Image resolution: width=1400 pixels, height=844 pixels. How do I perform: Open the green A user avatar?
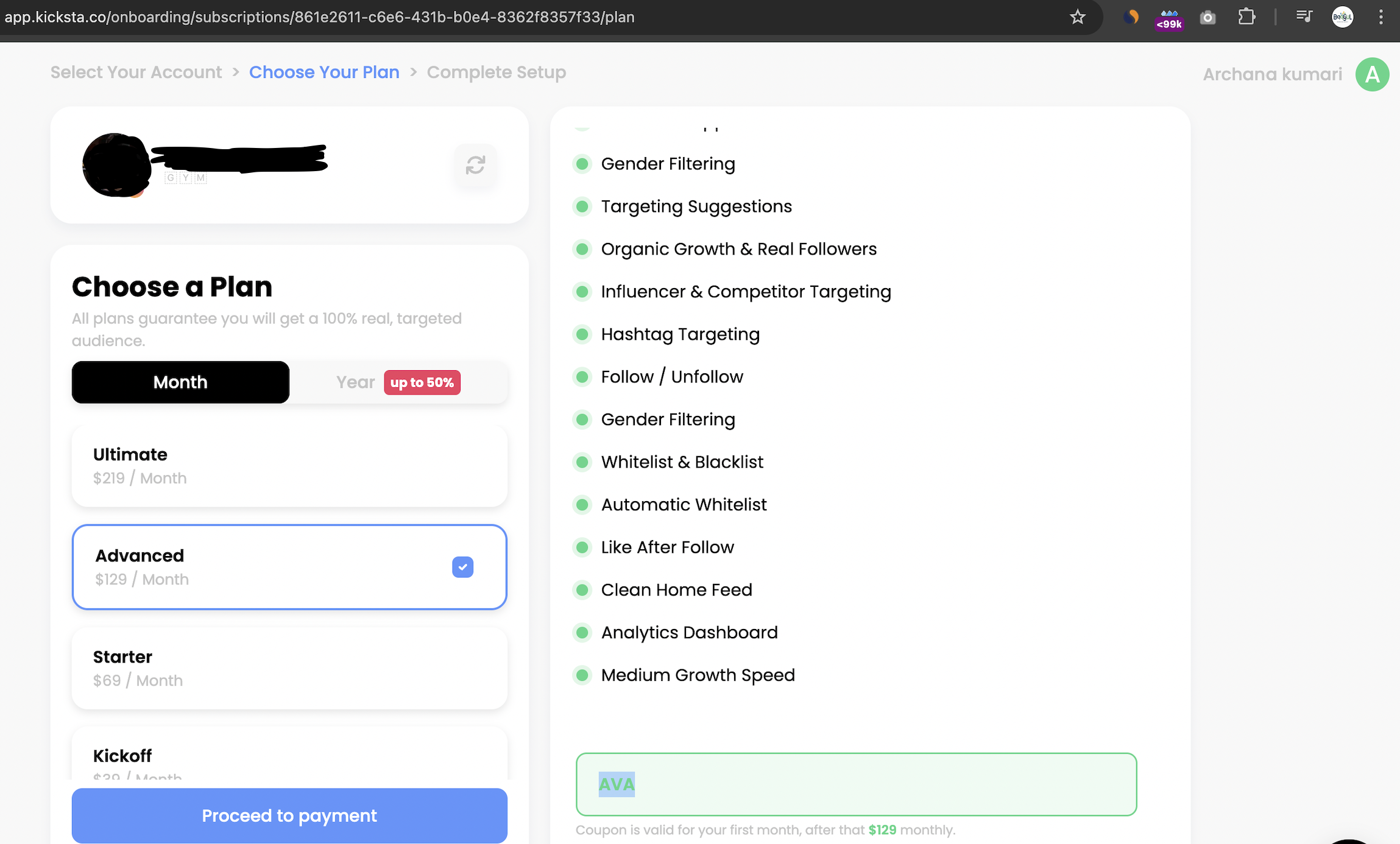1372,74
